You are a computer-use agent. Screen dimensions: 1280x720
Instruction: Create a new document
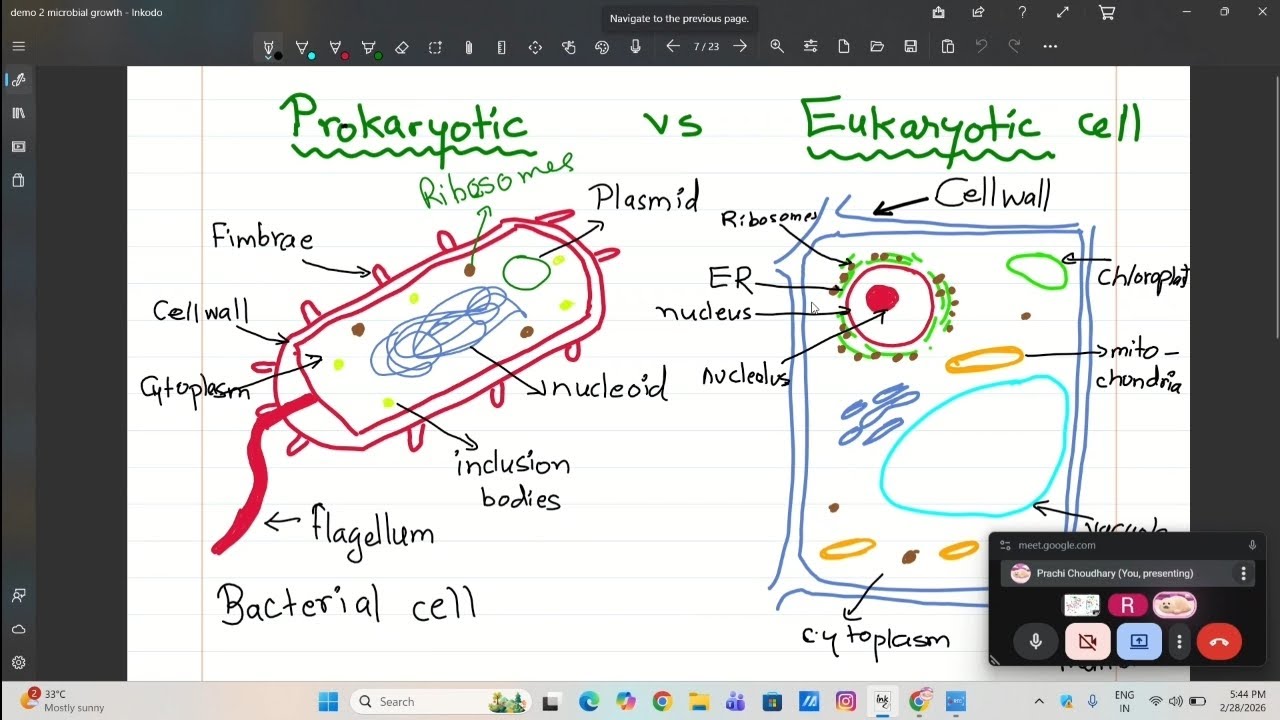pos(844,46)
